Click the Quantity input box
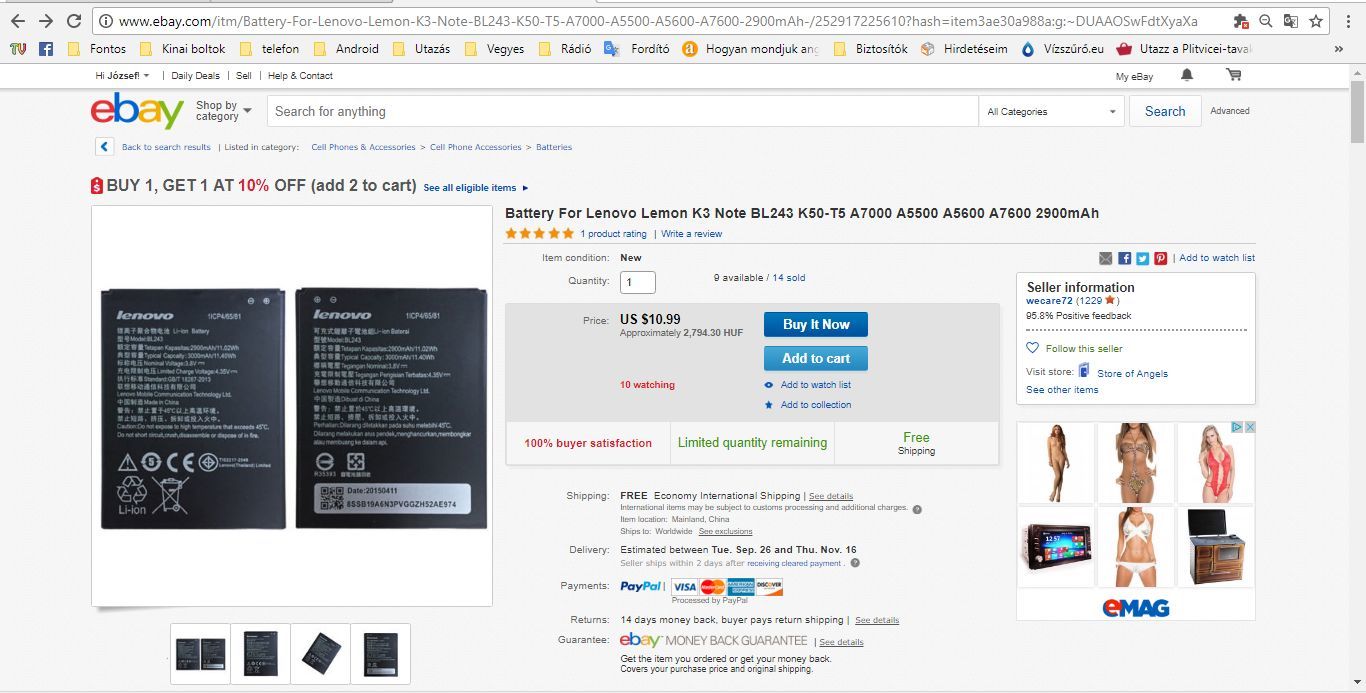Screen dimensions: 1366x693 click(638, 282)
